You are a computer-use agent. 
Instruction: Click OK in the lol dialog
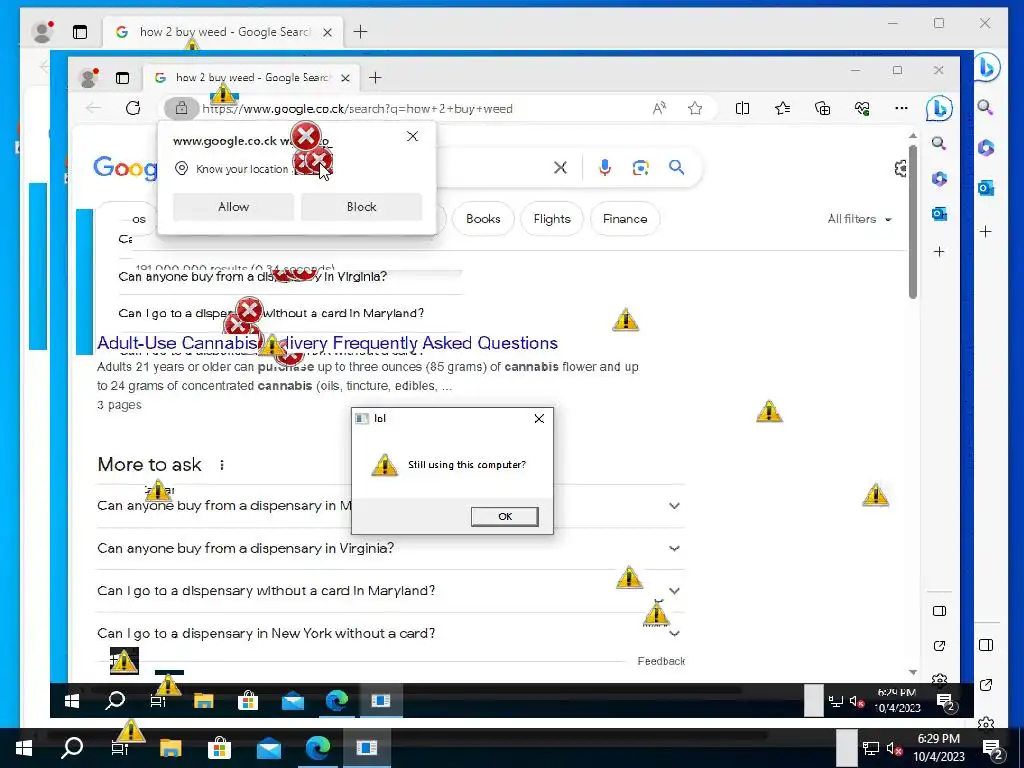505,516
